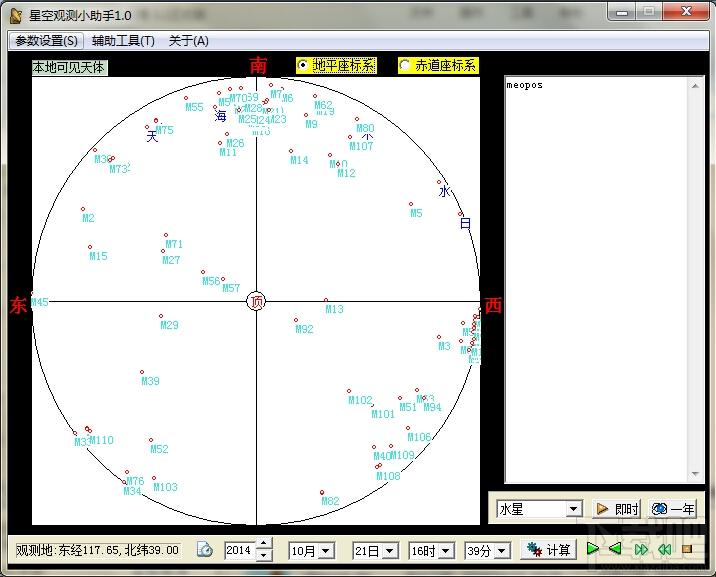
Task: Open the minute dropdown showing 39分
Action: (501, 551)
